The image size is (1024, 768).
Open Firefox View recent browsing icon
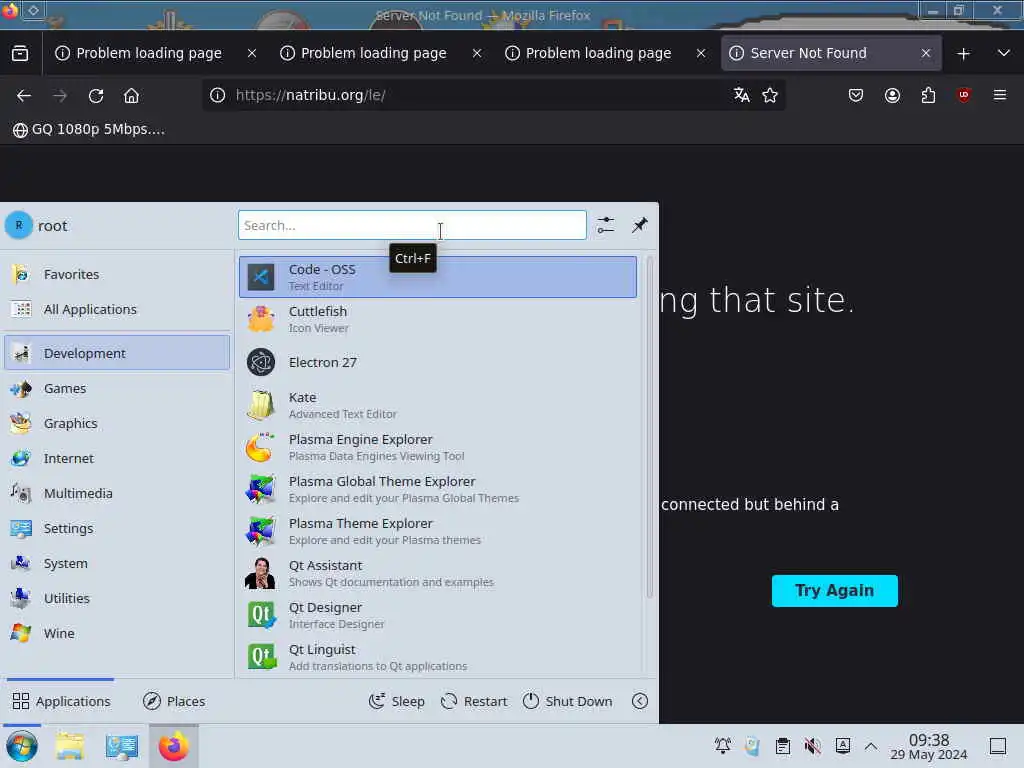pos(20,54)
